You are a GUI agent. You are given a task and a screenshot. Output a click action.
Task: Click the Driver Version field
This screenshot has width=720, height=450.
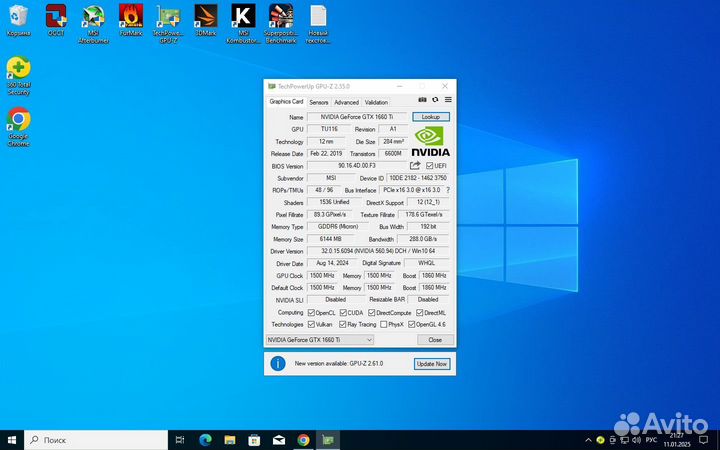coord(378,251)
